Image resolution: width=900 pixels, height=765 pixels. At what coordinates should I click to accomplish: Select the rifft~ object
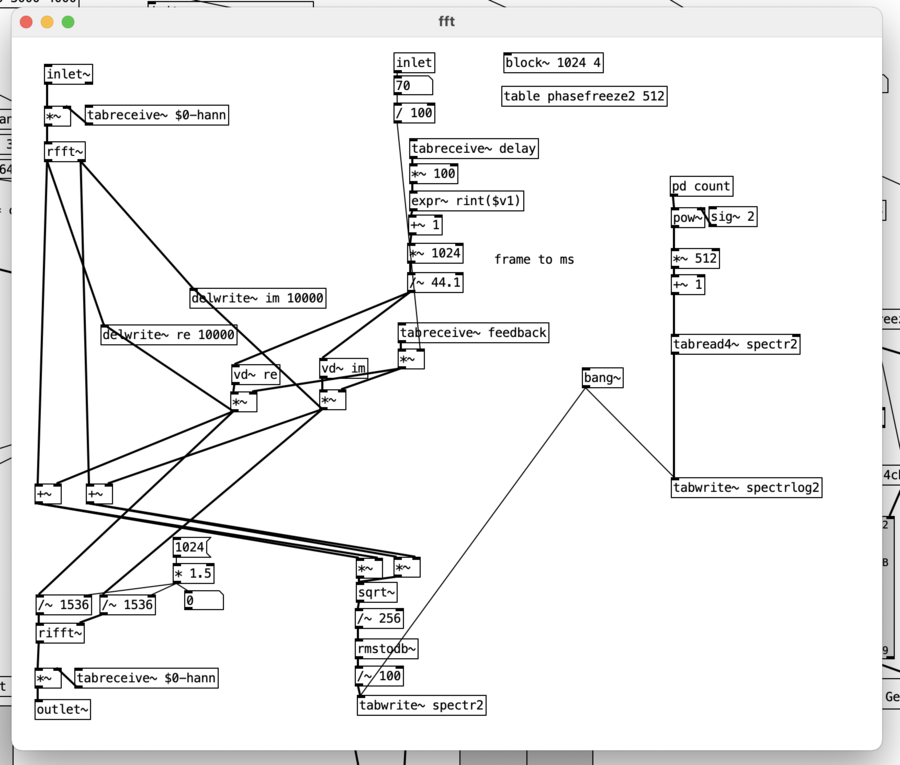click(60, 633)
